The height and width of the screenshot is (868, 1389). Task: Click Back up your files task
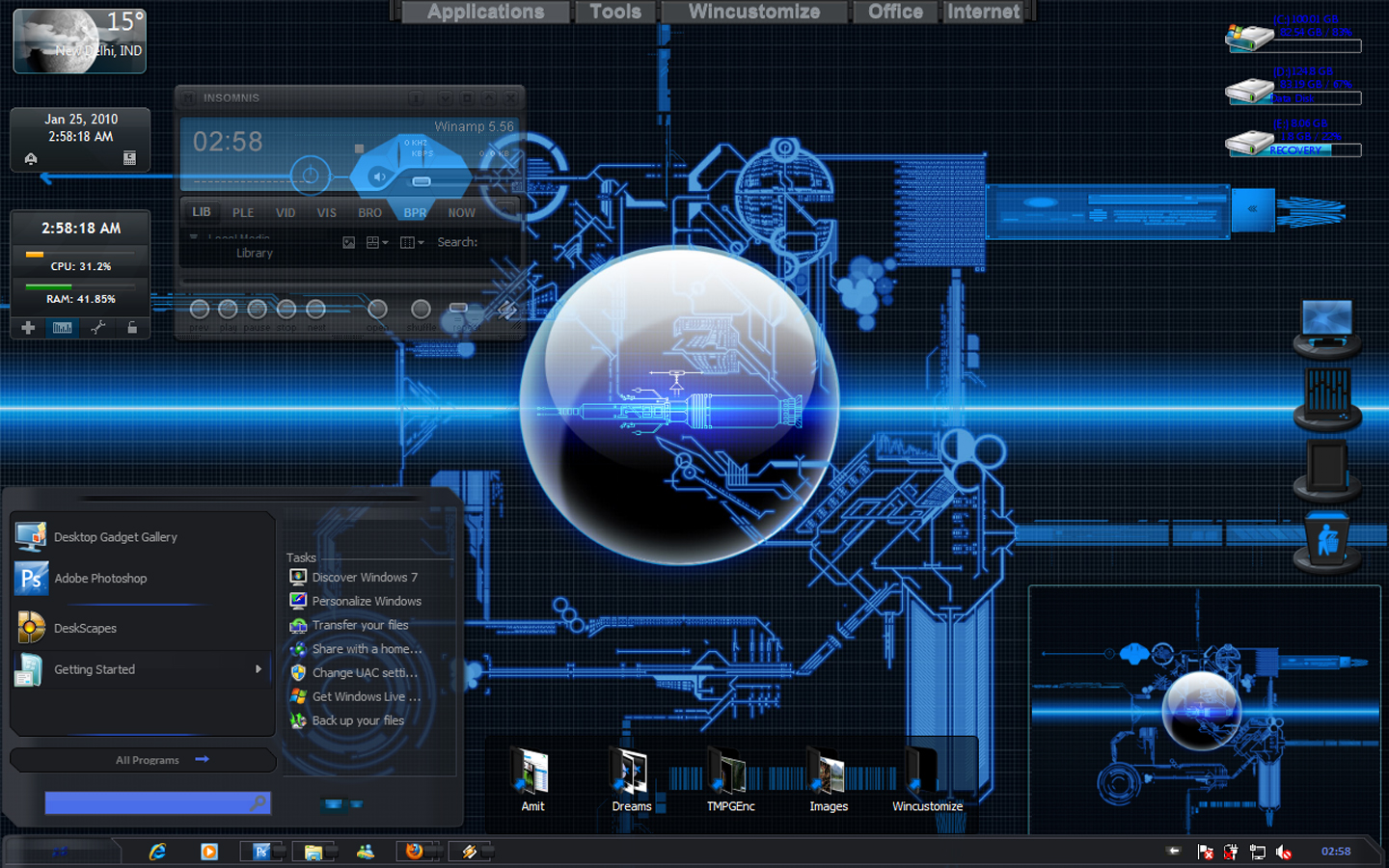coord(347,720)
